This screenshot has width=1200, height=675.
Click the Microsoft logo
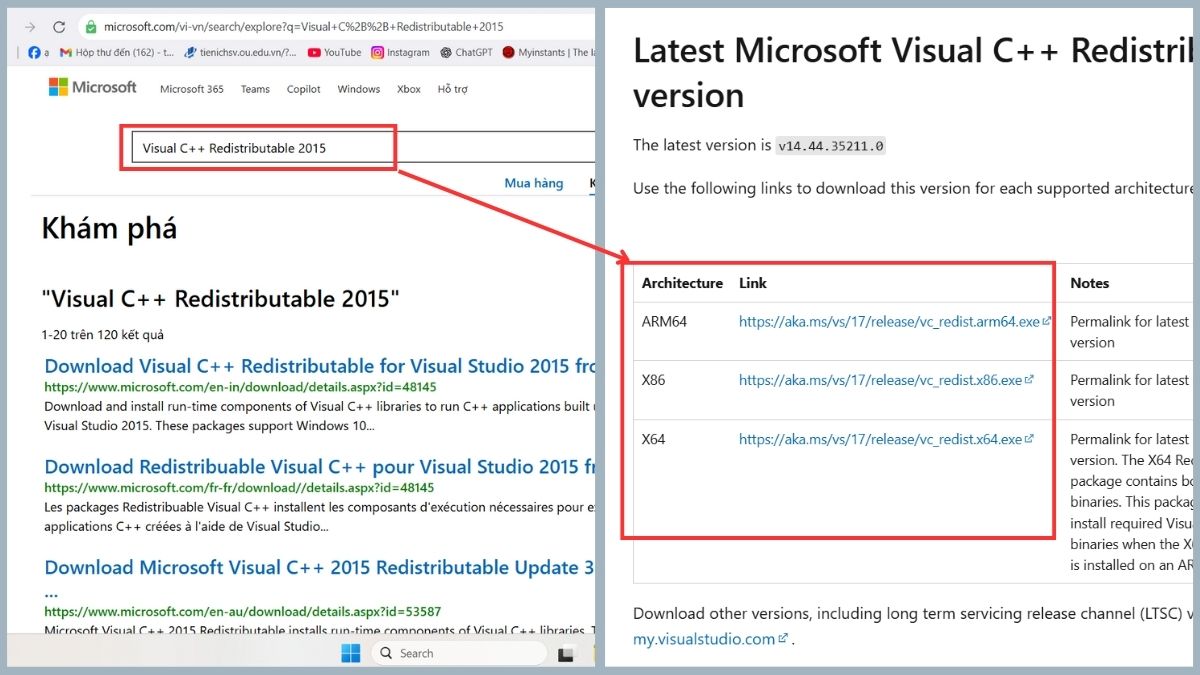point(93,88)
